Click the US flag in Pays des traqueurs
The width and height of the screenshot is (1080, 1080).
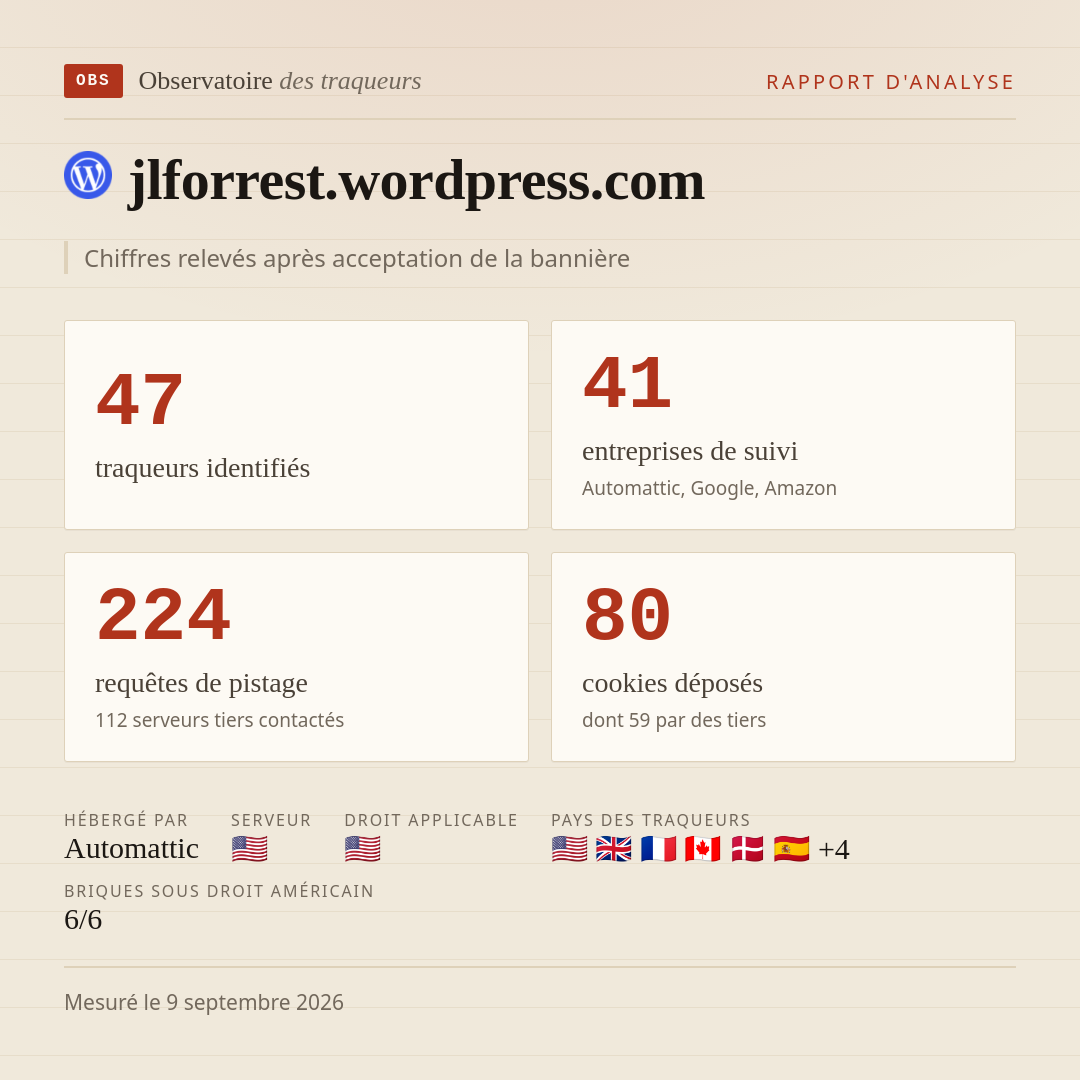click(x=570, y=849)
